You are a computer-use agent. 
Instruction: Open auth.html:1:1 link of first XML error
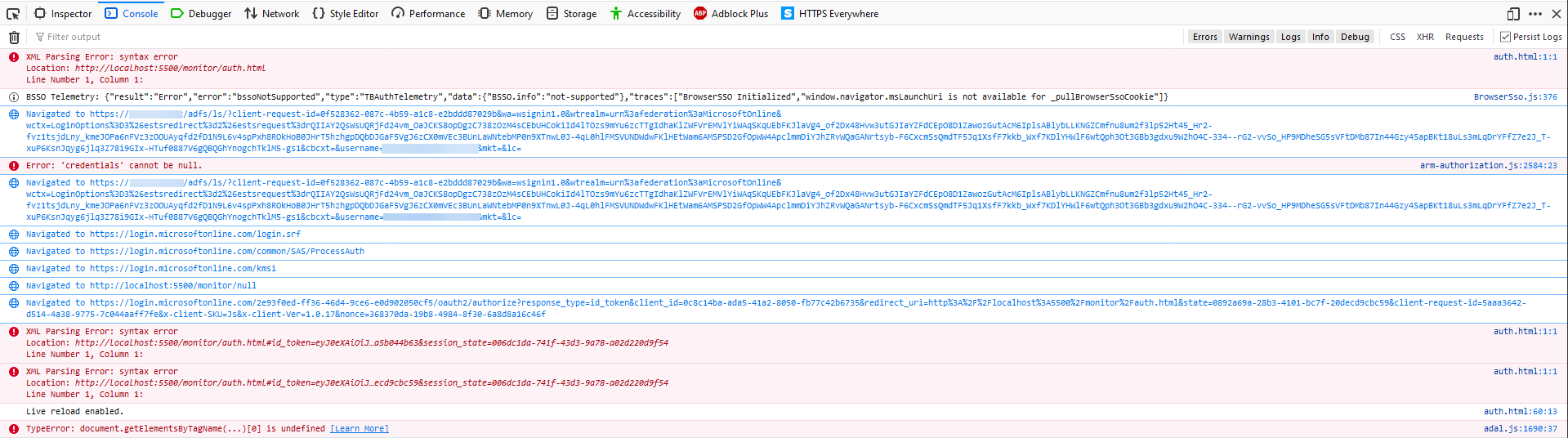1526,57
